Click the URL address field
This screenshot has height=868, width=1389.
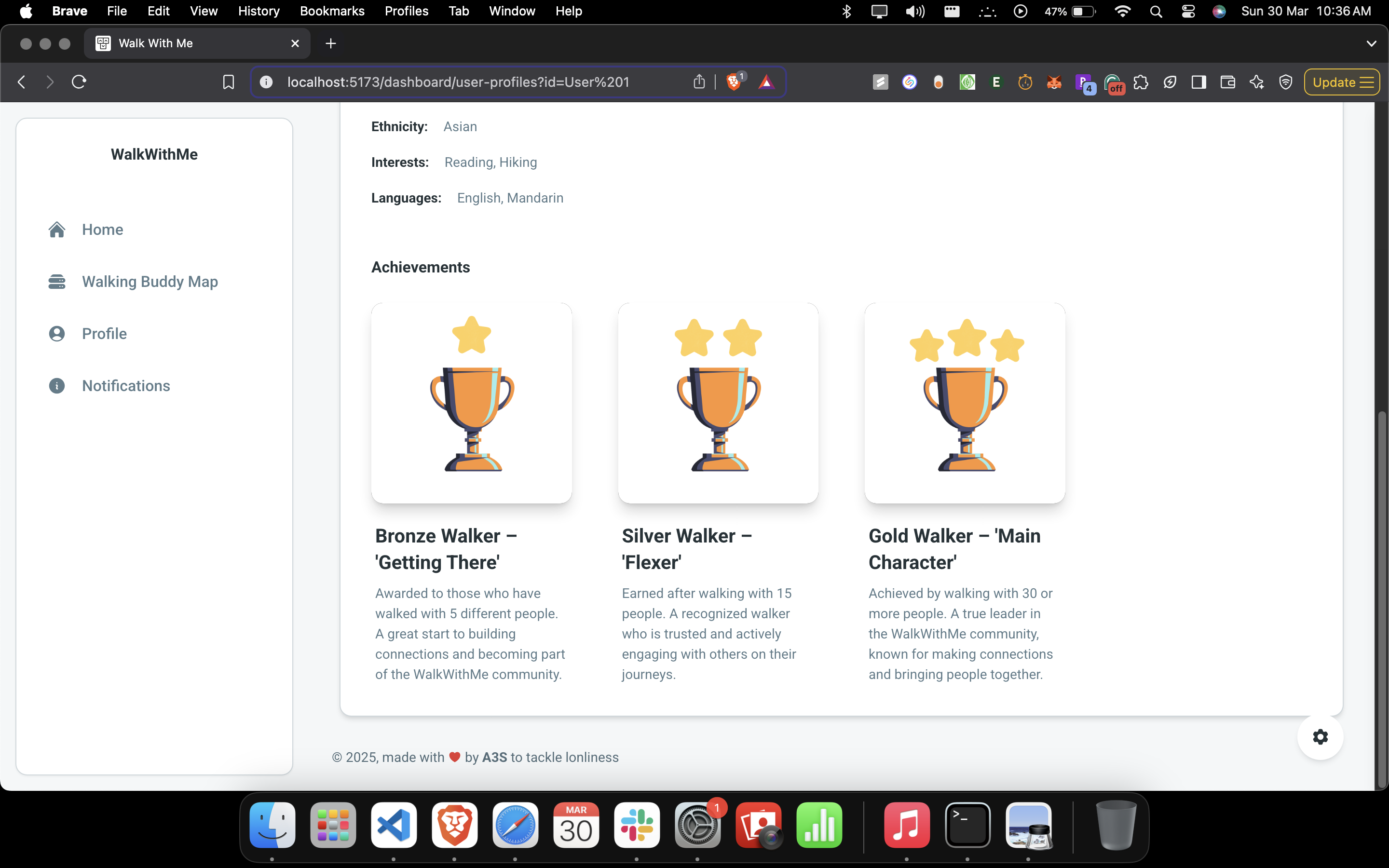[458, 82]
